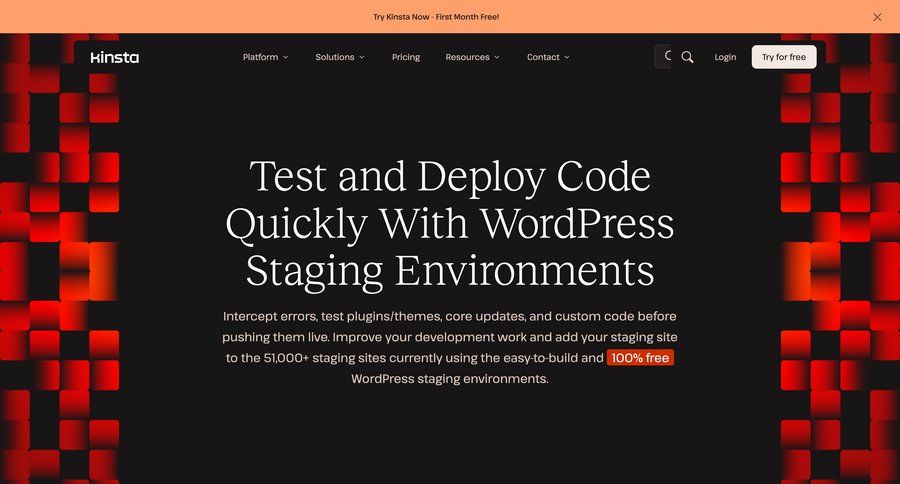Click the collapsed search box left of magnifier
The height and width of the screenshot is (484, 900).
[663, 57]
